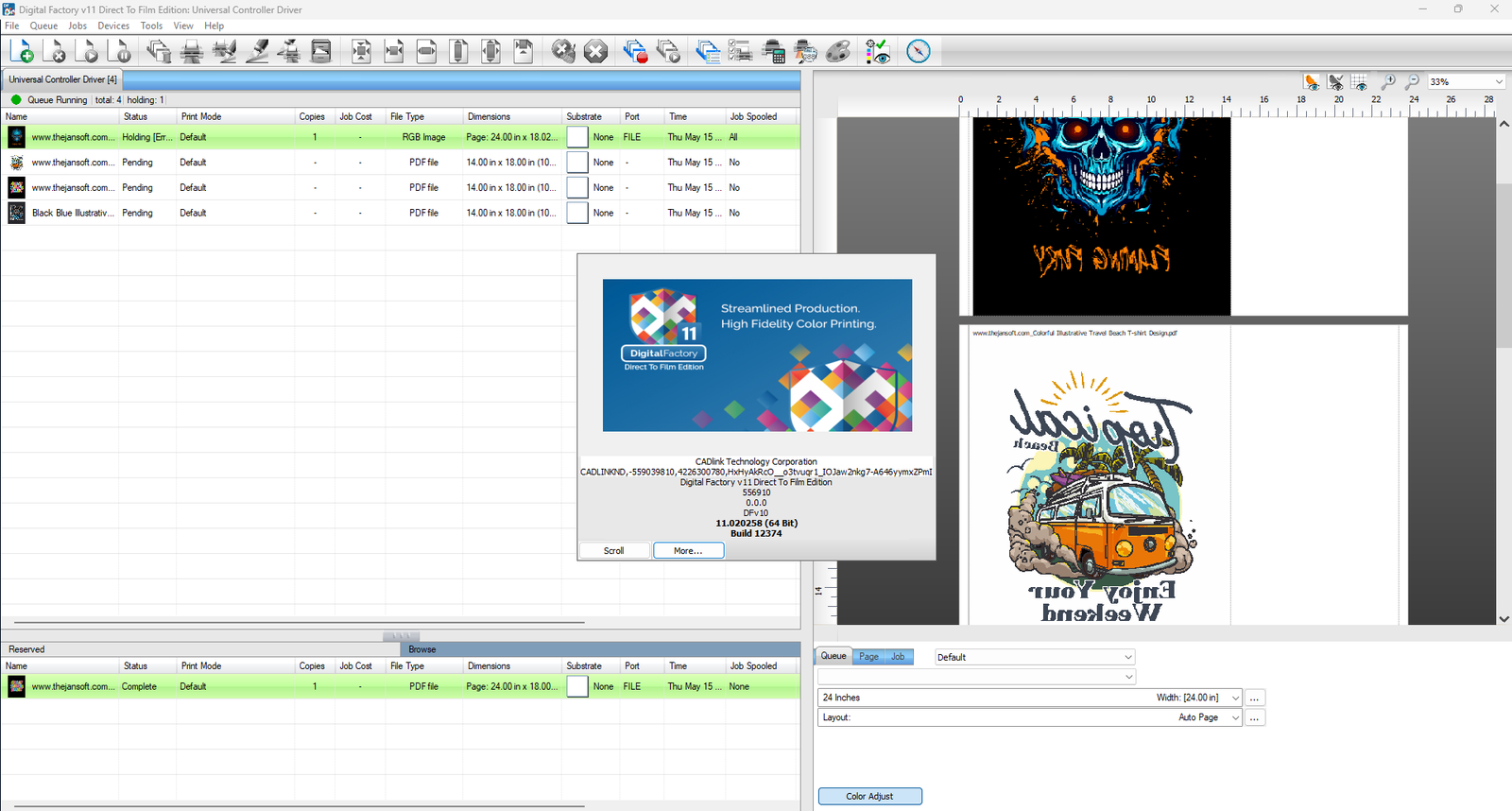Open the Help menu
The image size is (1512, 811).
click(215, 26)
